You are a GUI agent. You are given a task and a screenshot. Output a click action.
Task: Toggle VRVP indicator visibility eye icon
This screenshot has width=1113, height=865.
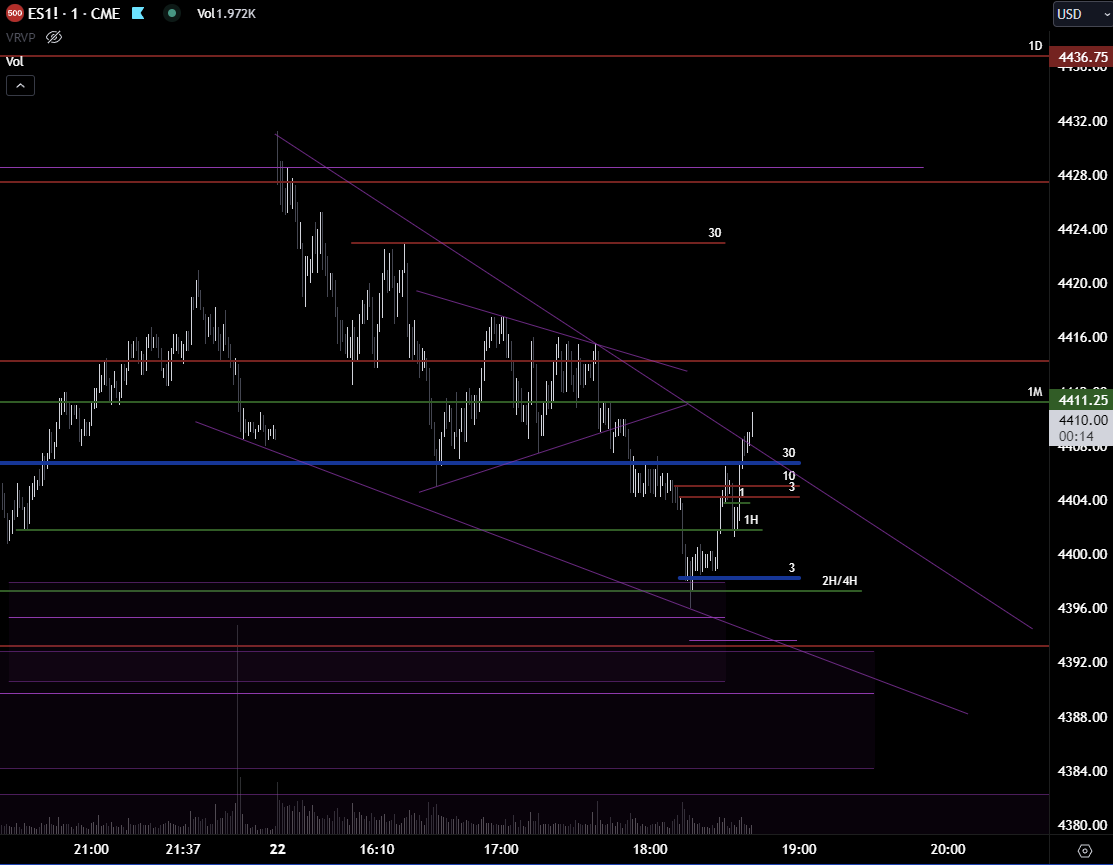[x=54, y=37]
